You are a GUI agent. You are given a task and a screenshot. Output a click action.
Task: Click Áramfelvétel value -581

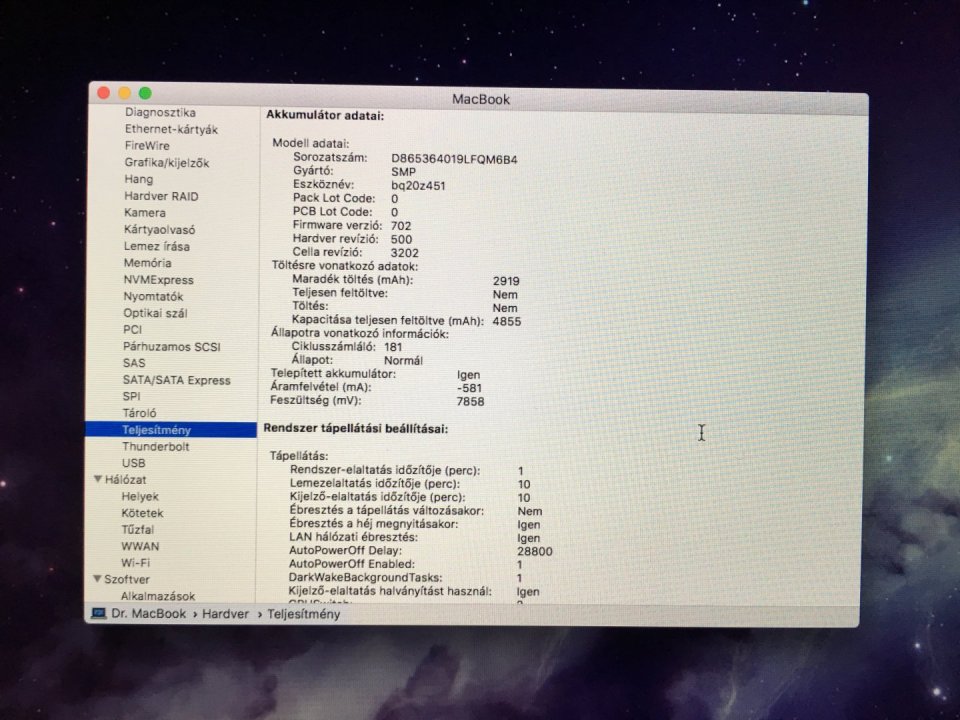click(469, 388)
